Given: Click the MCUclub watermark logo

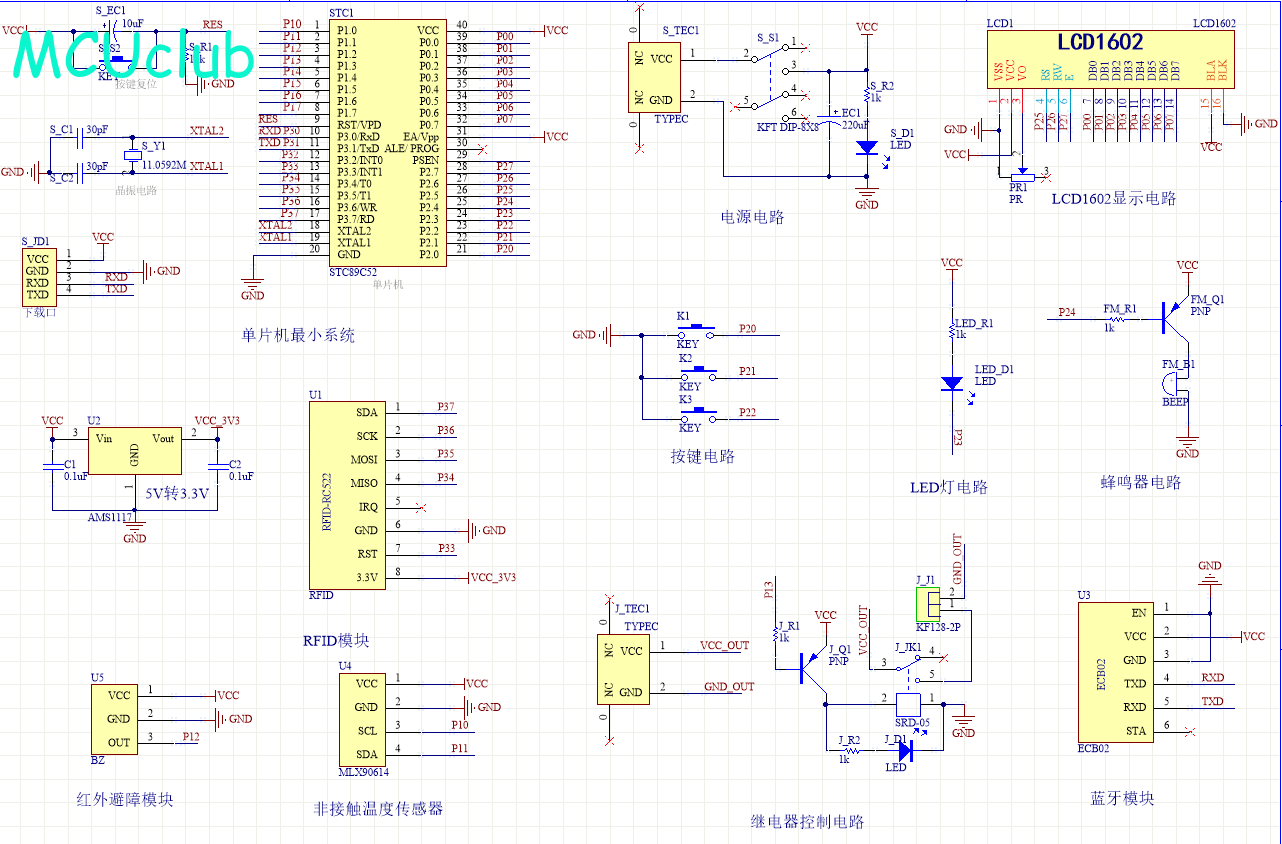Looking at the screenshot, I should point(133,57).
